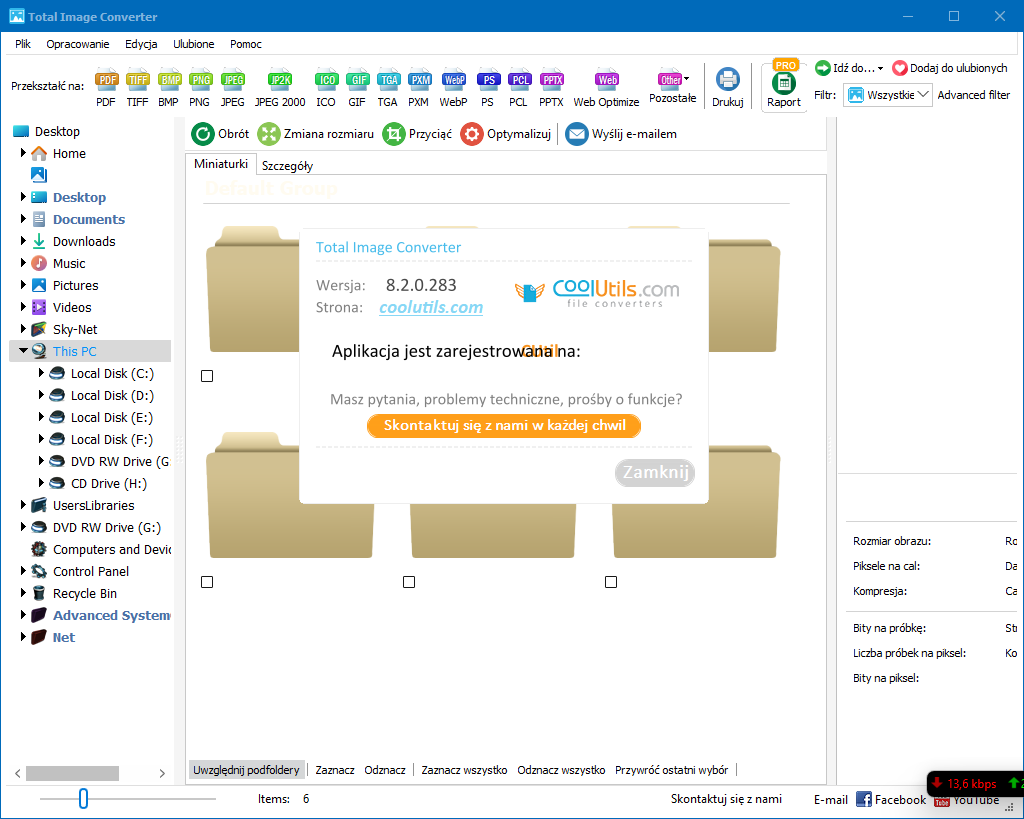The height and width of the screenshot is (819, 1024).
Task: Open the Edycja menu
Action: [x=141, y=44]
